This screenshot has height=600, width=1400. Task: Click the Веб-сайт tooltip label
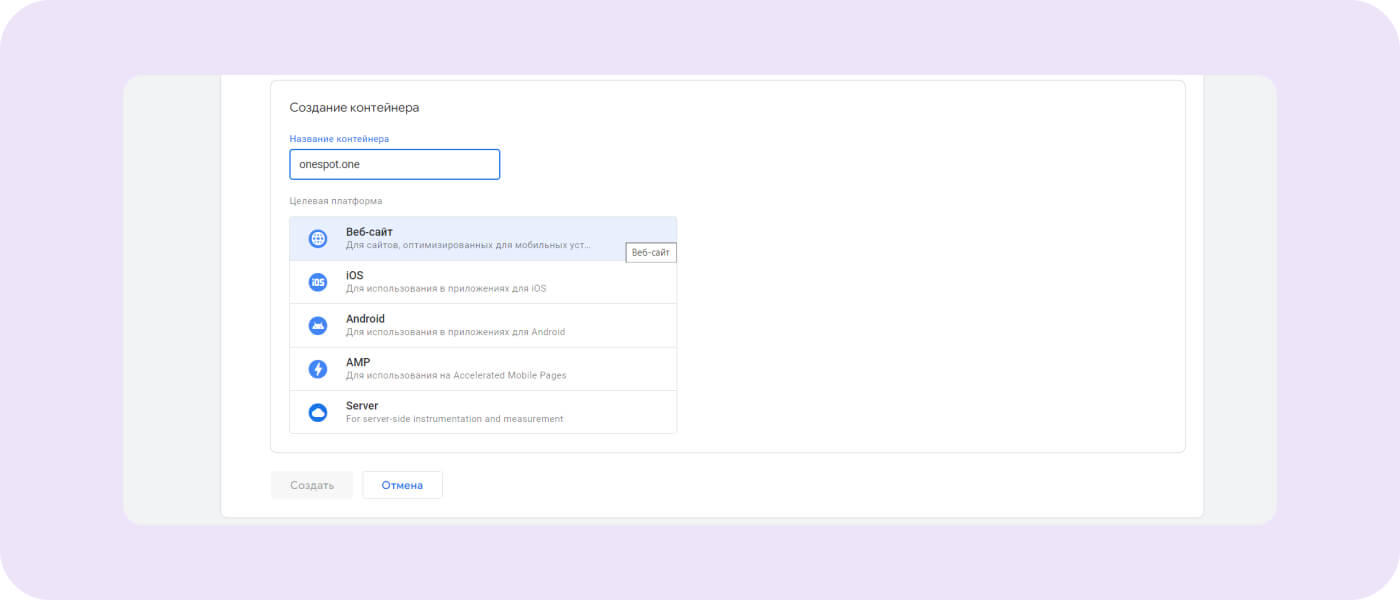[651, 253]
